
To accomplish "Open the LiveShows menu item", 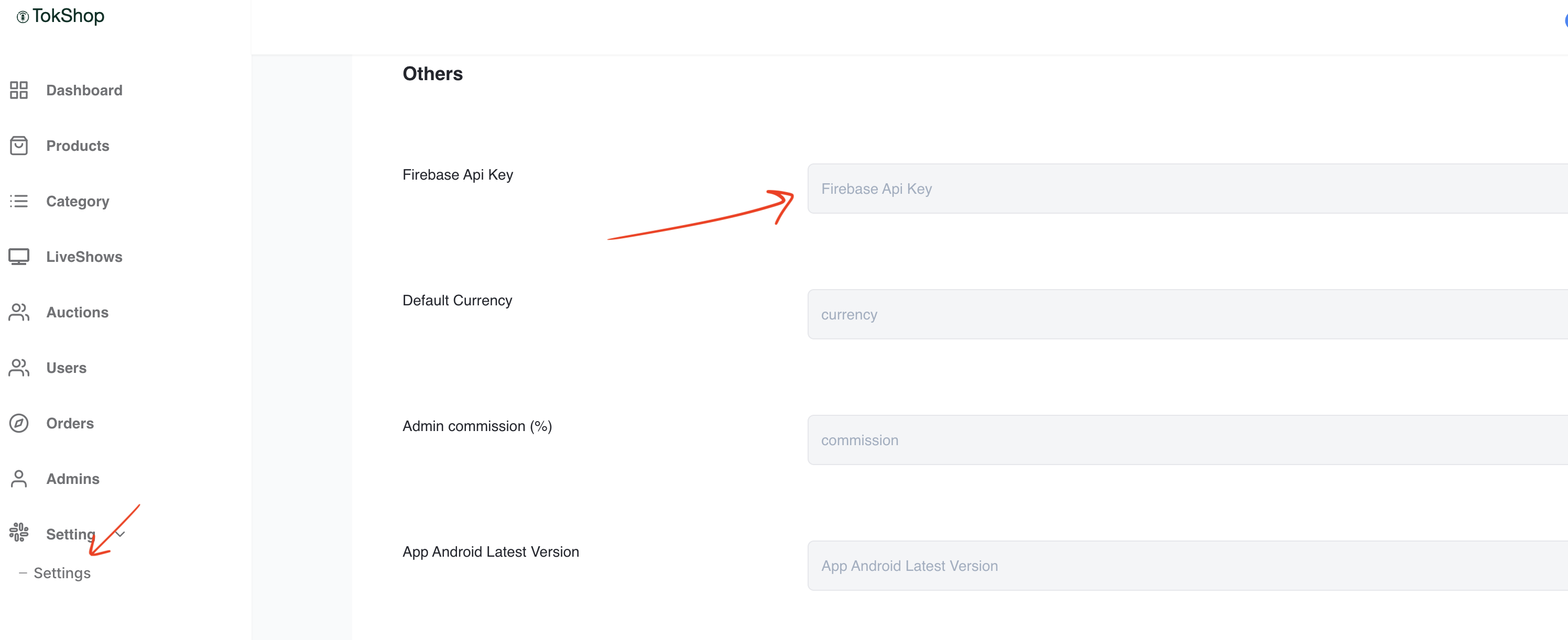I will pos(84,257).
